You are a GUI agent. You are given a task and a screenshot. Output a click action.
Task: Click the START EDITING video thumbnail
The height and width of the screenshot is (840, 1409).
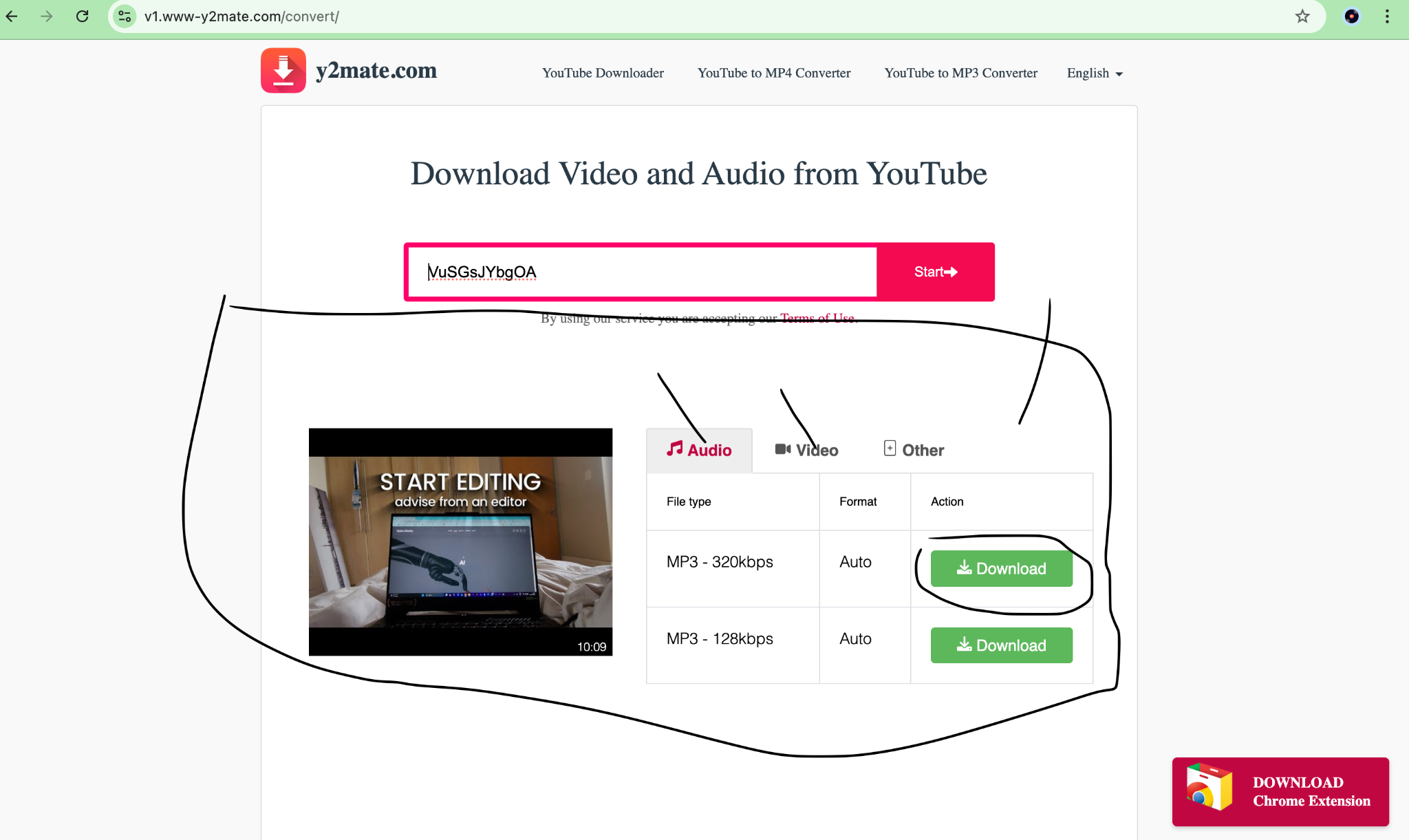tap(460, 542)
